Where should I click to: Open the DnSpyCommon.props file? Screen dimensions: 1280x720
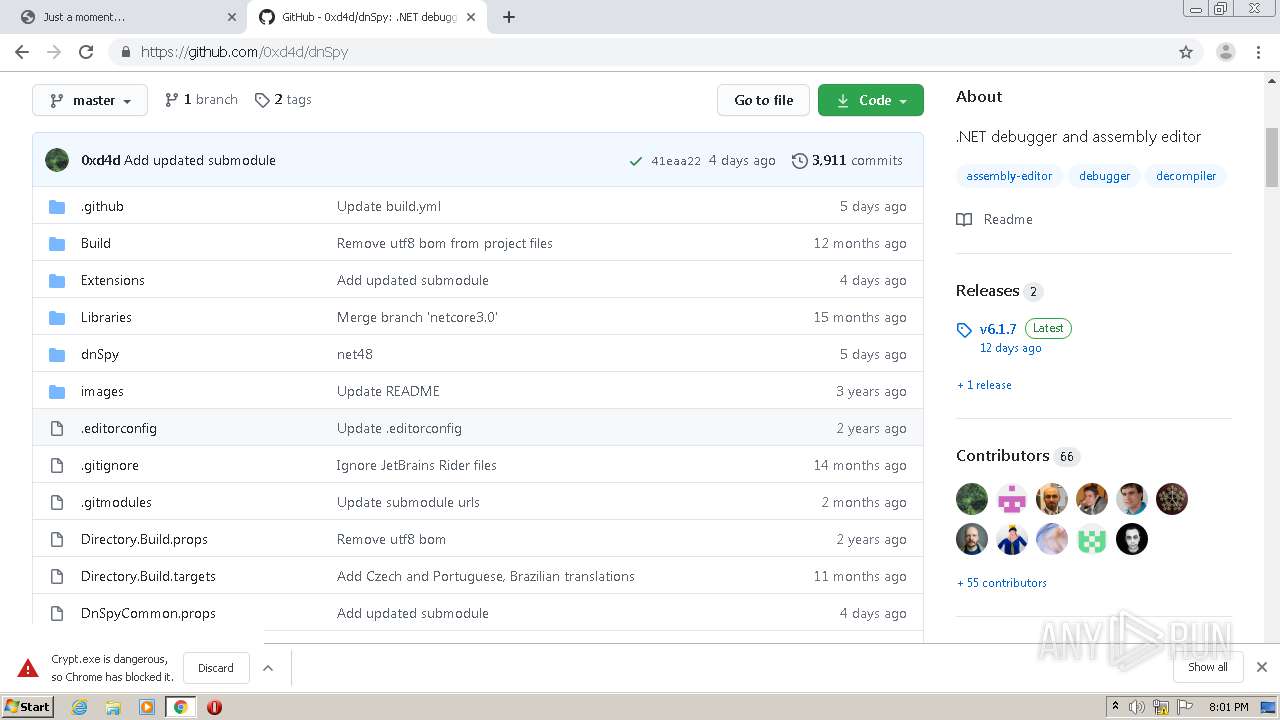[x=148, y=613]
